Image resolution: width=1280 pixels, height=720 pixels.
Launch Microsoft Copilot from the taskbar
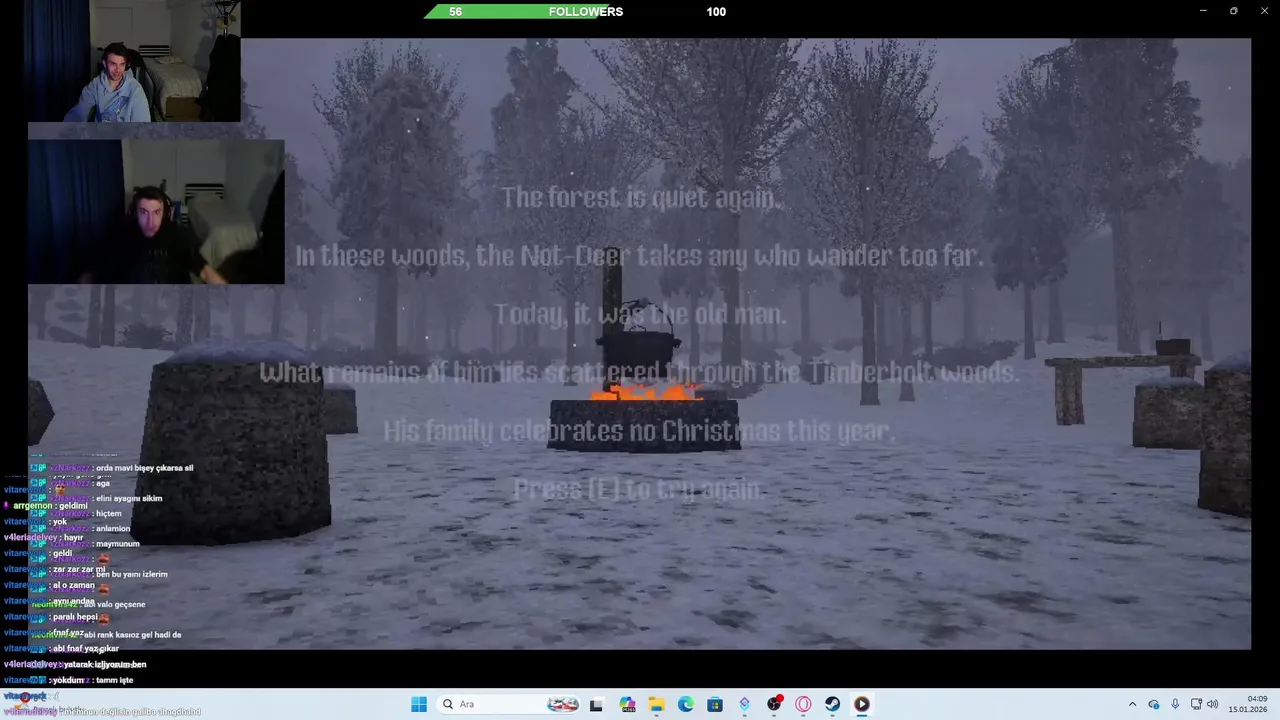click(x=627, y=704)
